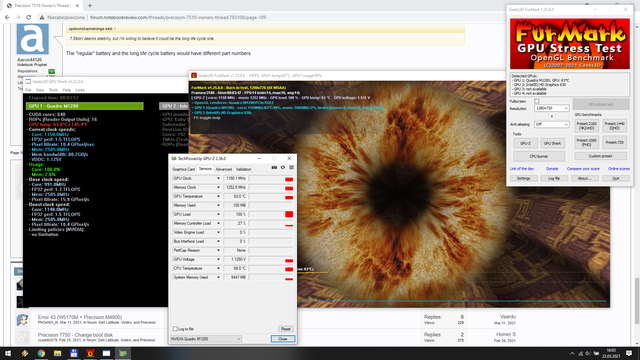Open Chrome from the taskbar
This screenshot has width=640, height=360.
[41, 353]
